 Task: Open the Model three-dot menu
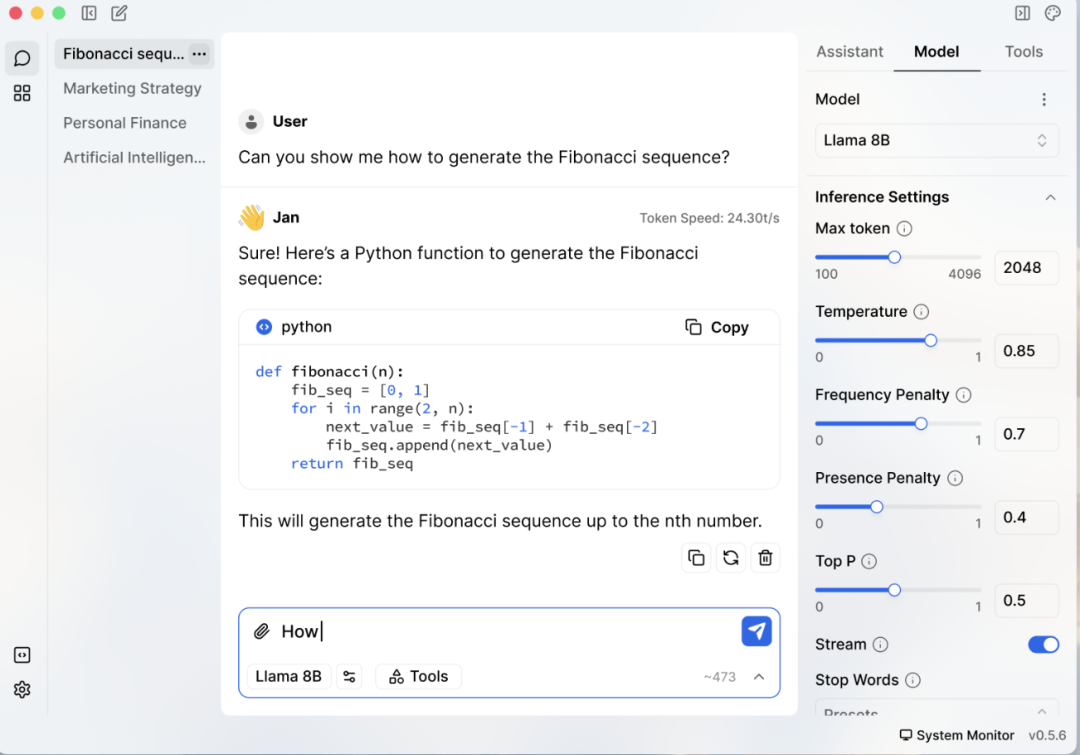click(1044, 99)
